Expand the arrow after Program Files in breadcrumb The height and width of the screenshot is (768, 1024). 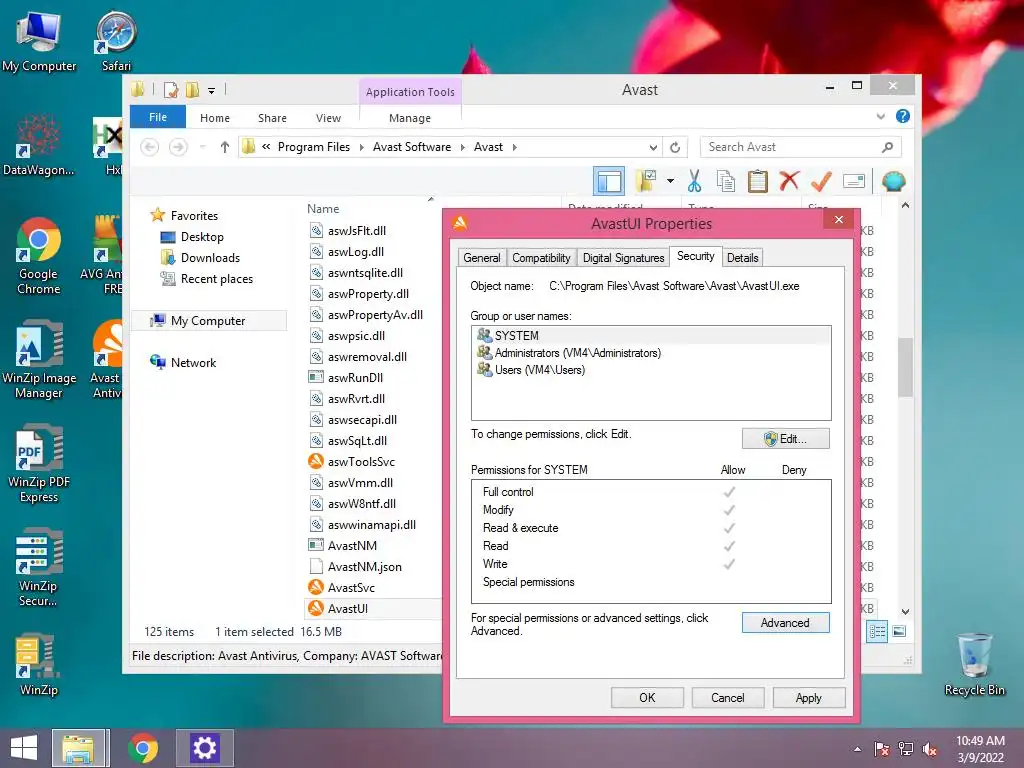point(361,147)
